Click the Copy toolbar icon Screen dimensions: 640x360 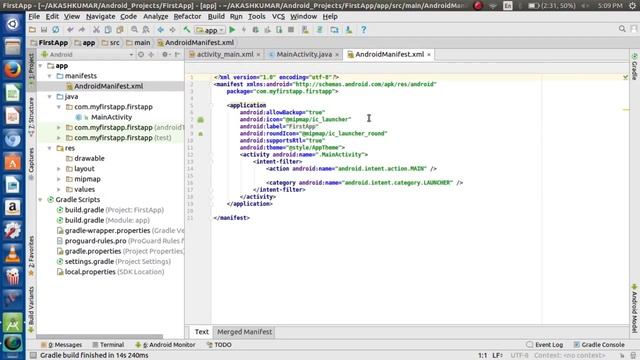point(108,29)
